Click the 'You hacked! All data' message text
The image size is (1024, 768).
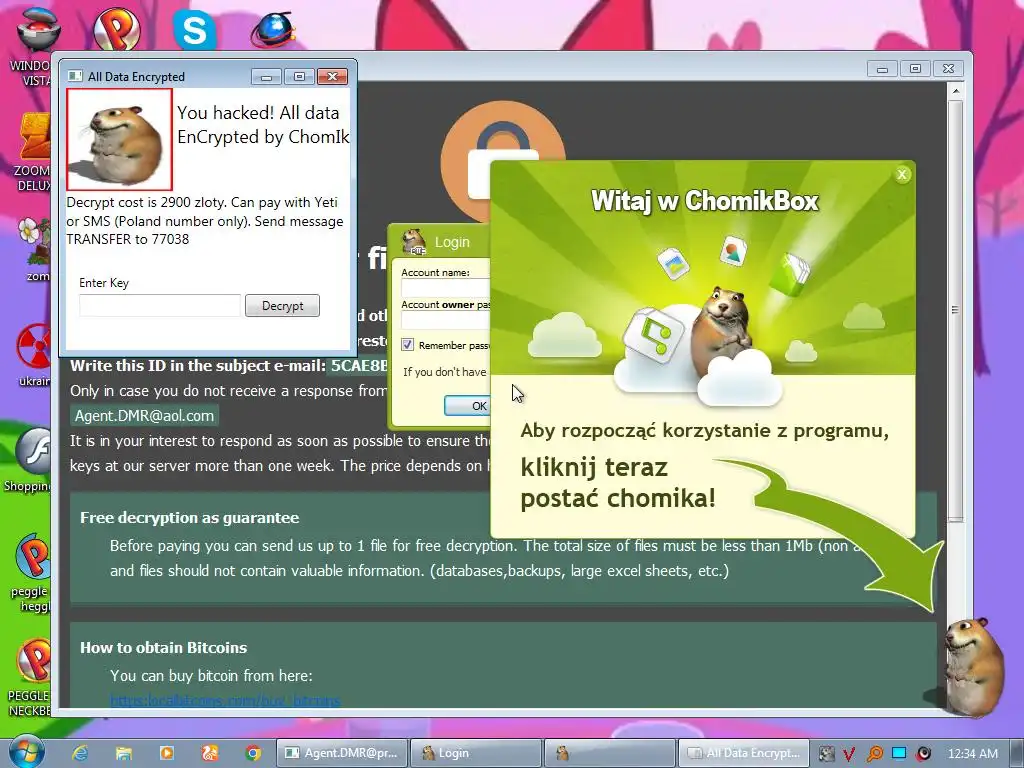[x=258, y=113]
